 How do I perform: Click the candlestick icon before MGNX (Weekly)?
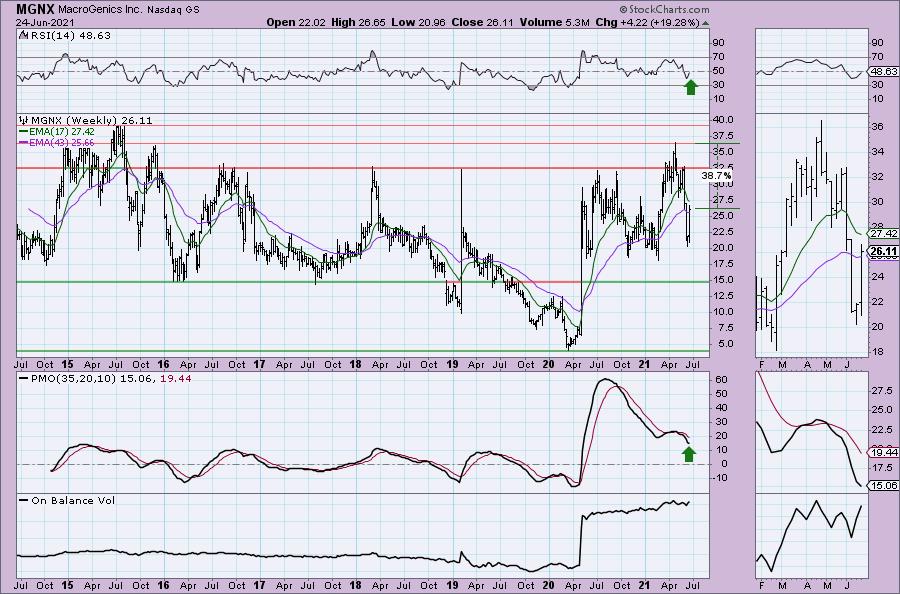tap(24, 120)
